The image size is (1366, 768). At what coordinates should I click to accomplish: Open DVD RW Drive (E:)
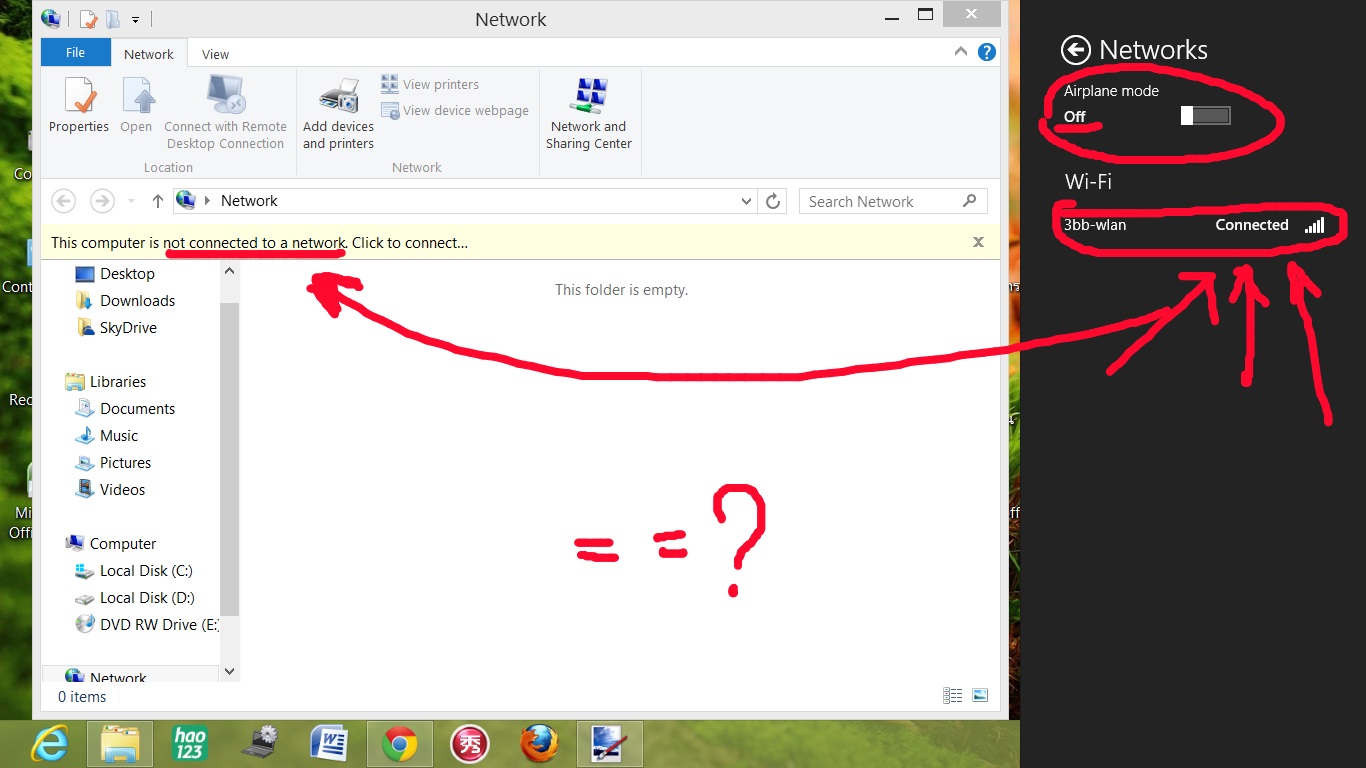146,625
